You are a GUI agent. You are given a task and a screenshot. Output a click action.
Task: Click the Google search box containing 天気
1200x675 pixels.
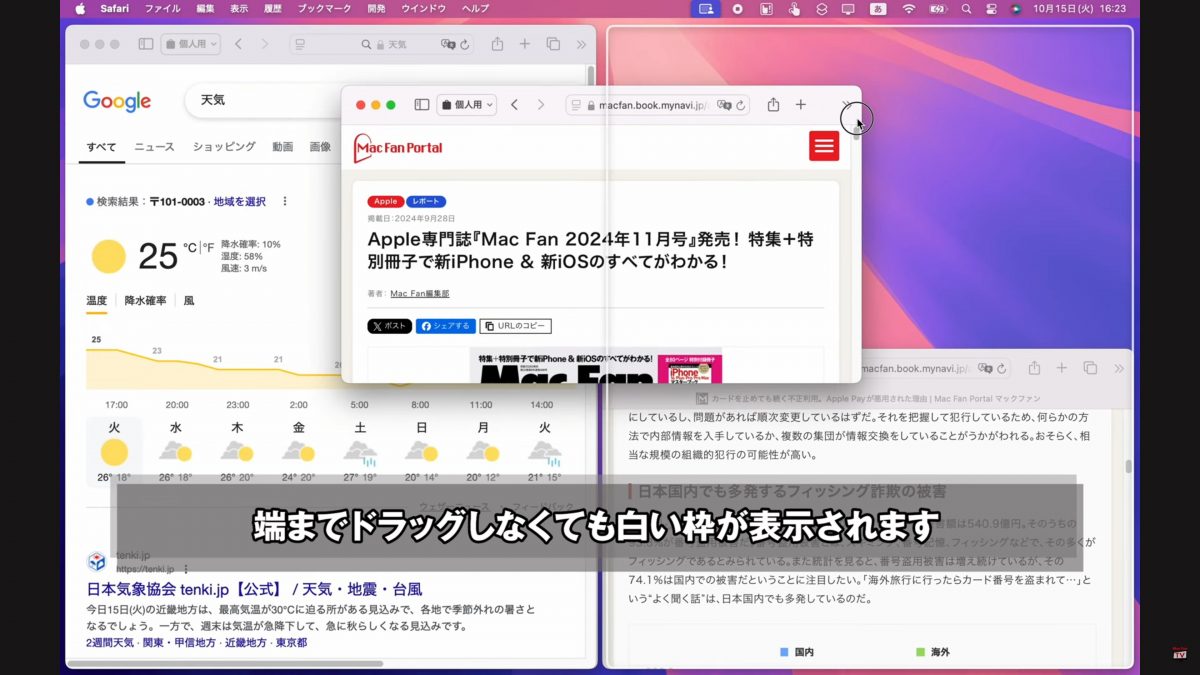[x=262, y=101]
